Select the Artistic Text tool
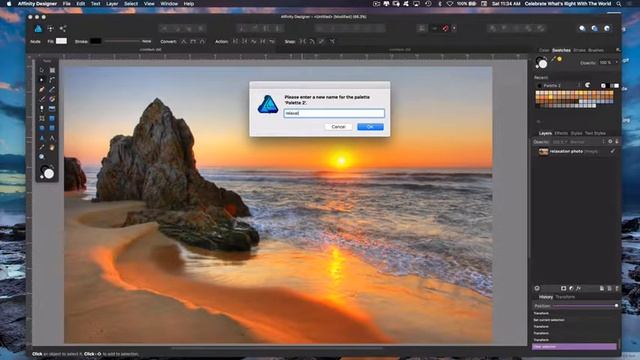This screenshot has width=640, height=360. pos(52,138)
